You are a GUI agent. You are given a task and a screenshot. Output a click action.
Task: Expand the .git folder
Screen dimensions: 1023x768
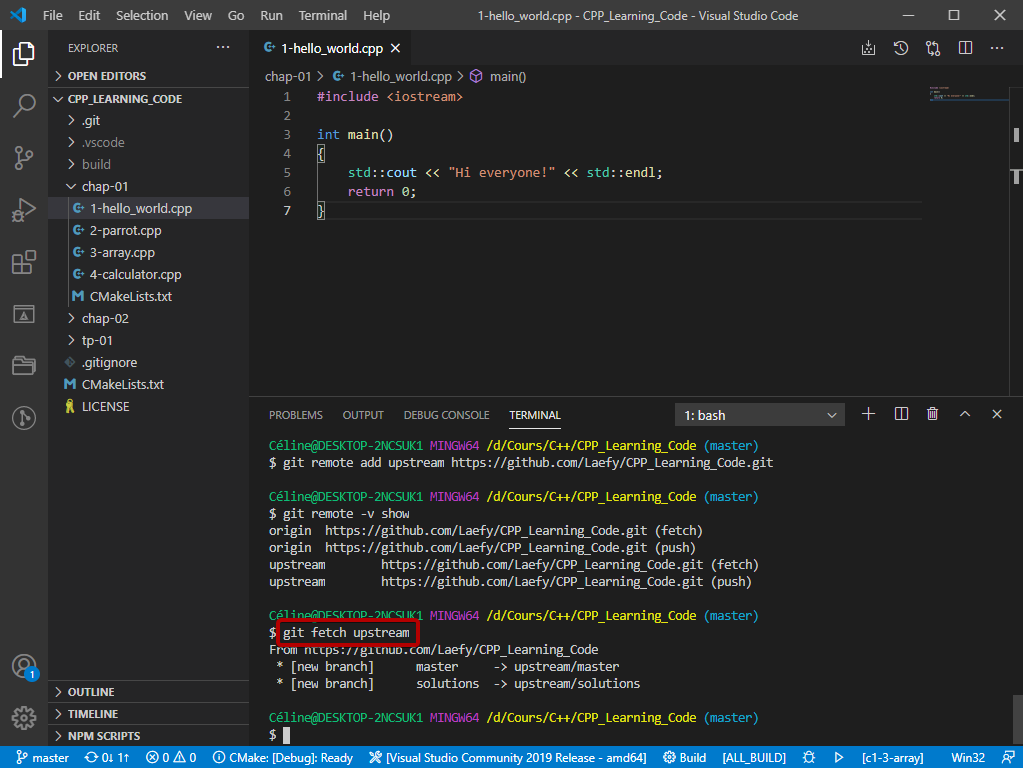[149, 121]
